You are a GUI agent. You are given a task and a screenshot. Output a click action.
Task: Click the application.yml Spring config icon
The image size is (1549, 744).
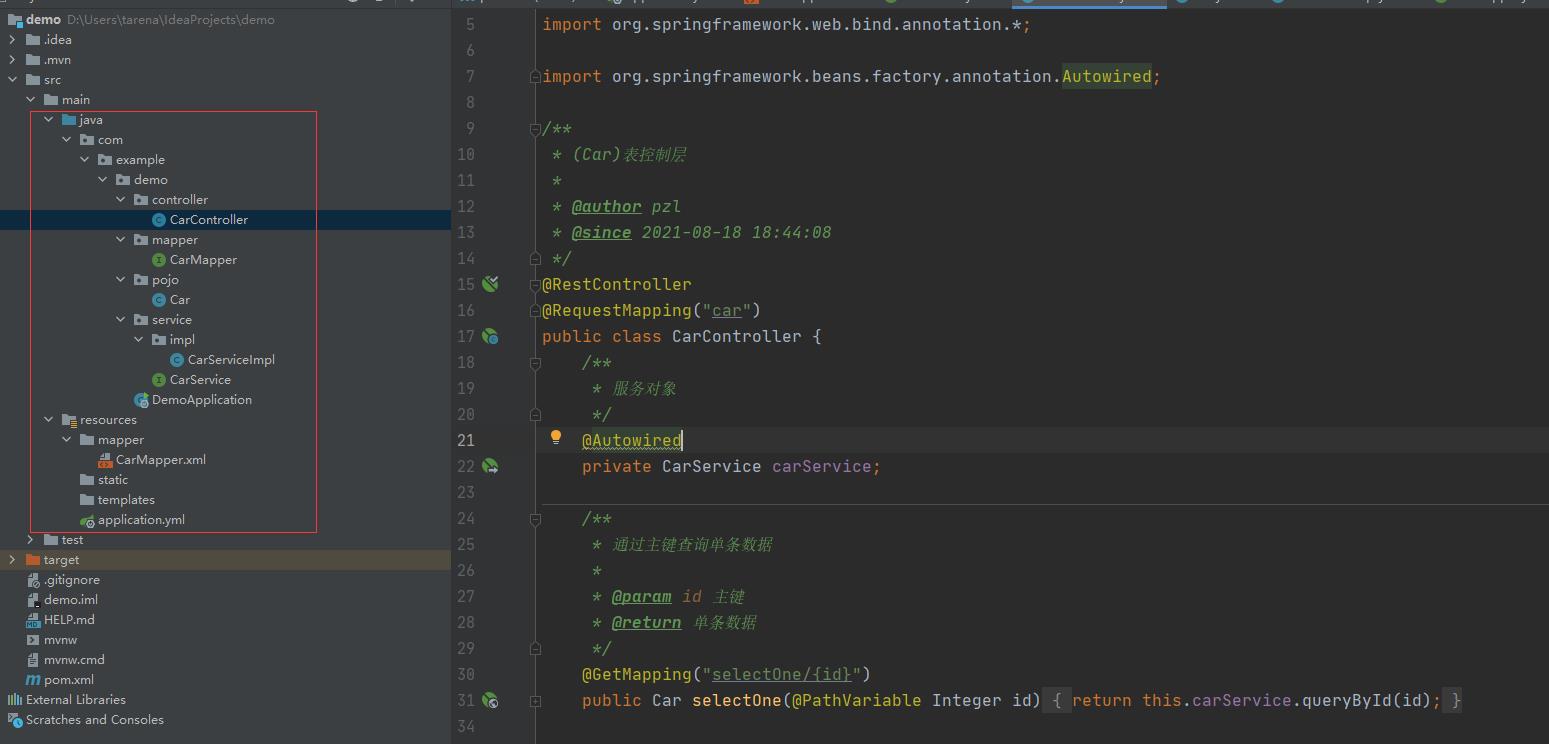point(88,520)
